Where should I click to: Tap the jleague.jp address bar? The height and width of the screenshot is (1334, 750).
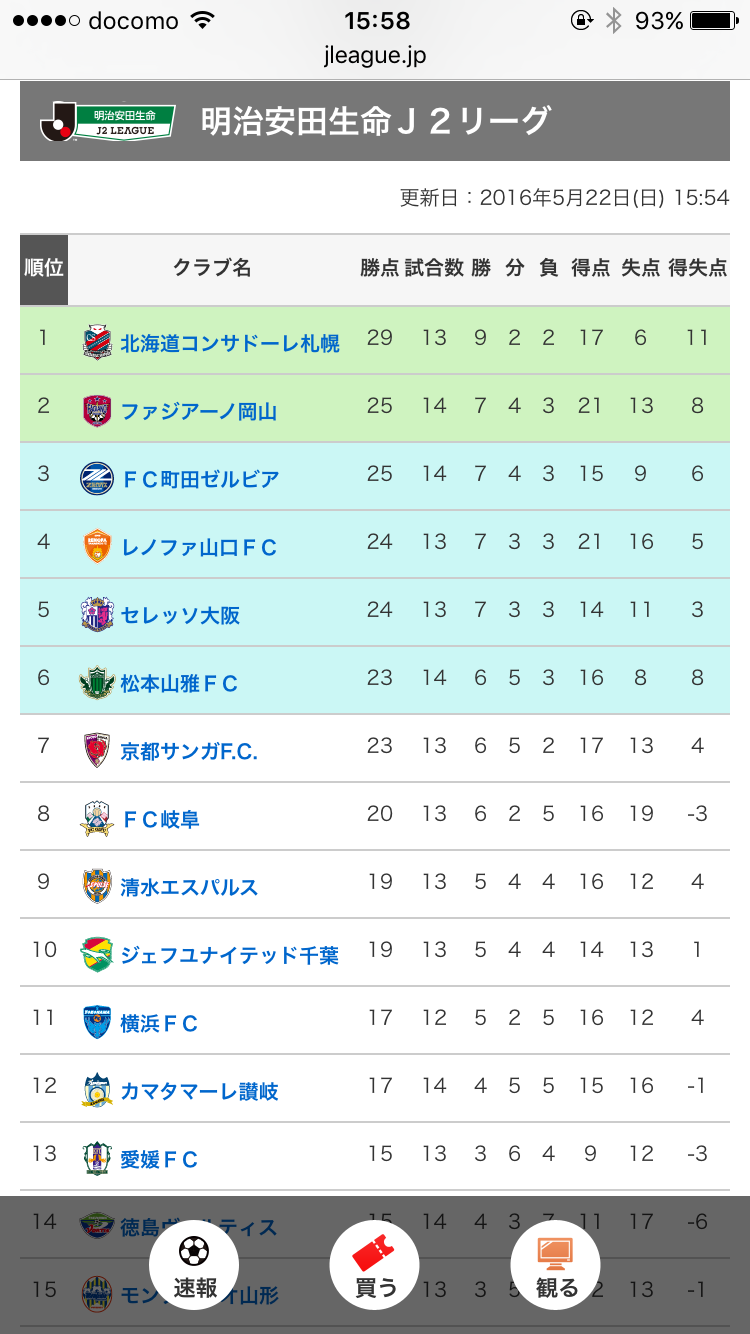tap(375, 56)
